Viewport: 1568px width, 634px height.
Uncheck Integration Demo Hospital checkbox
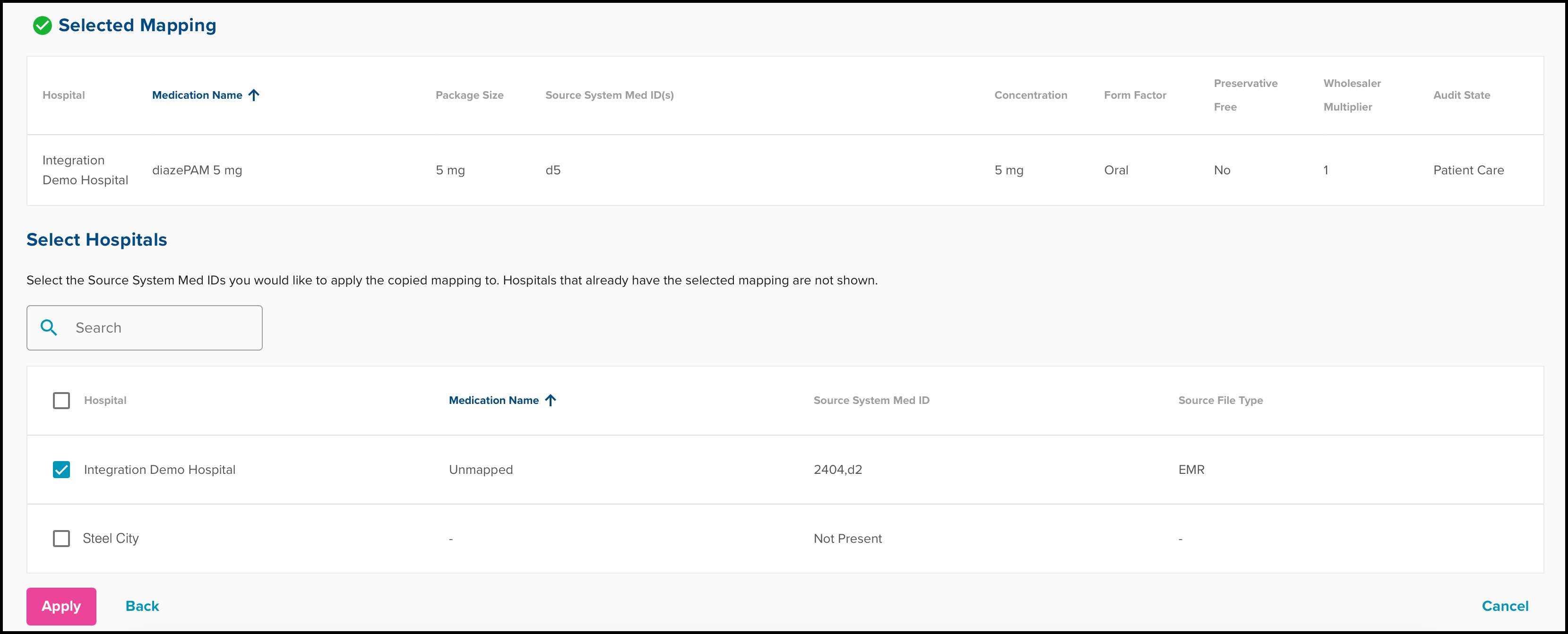click(x=61, y=470)
